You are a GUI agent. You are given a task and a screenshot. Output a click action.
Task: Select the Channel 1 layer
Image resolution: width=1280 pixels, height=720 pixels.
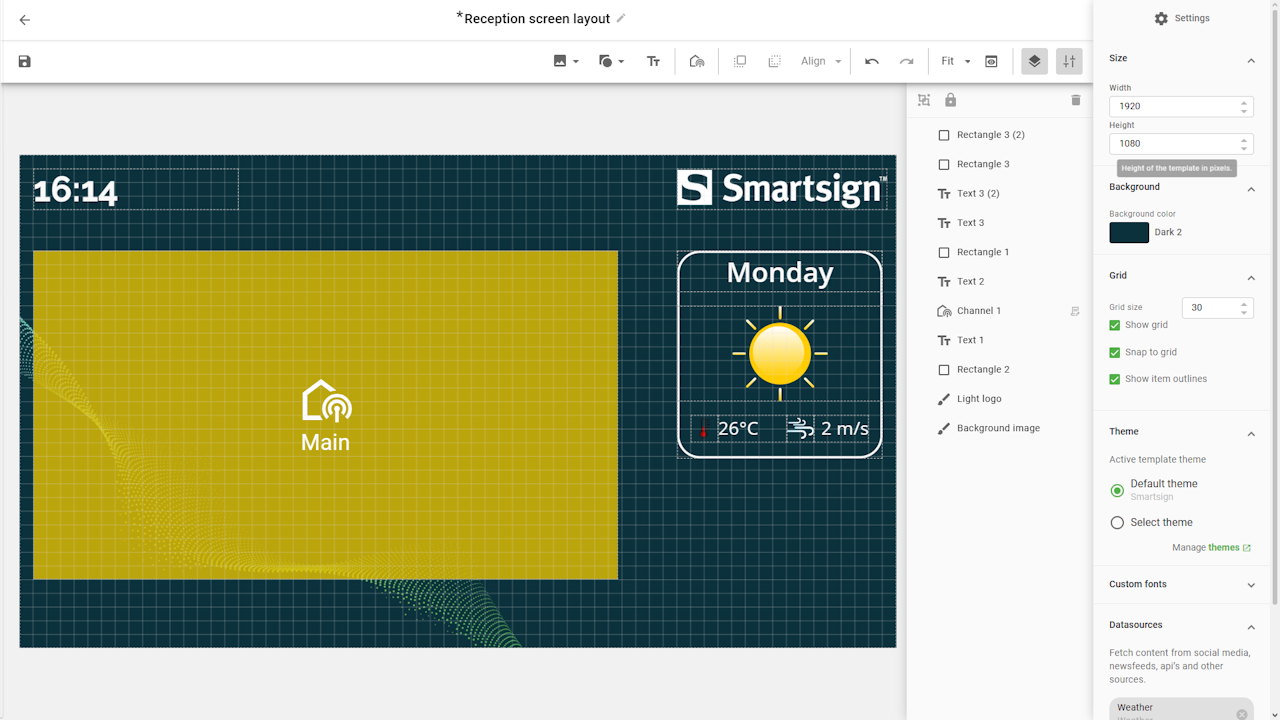click(978, 311)
